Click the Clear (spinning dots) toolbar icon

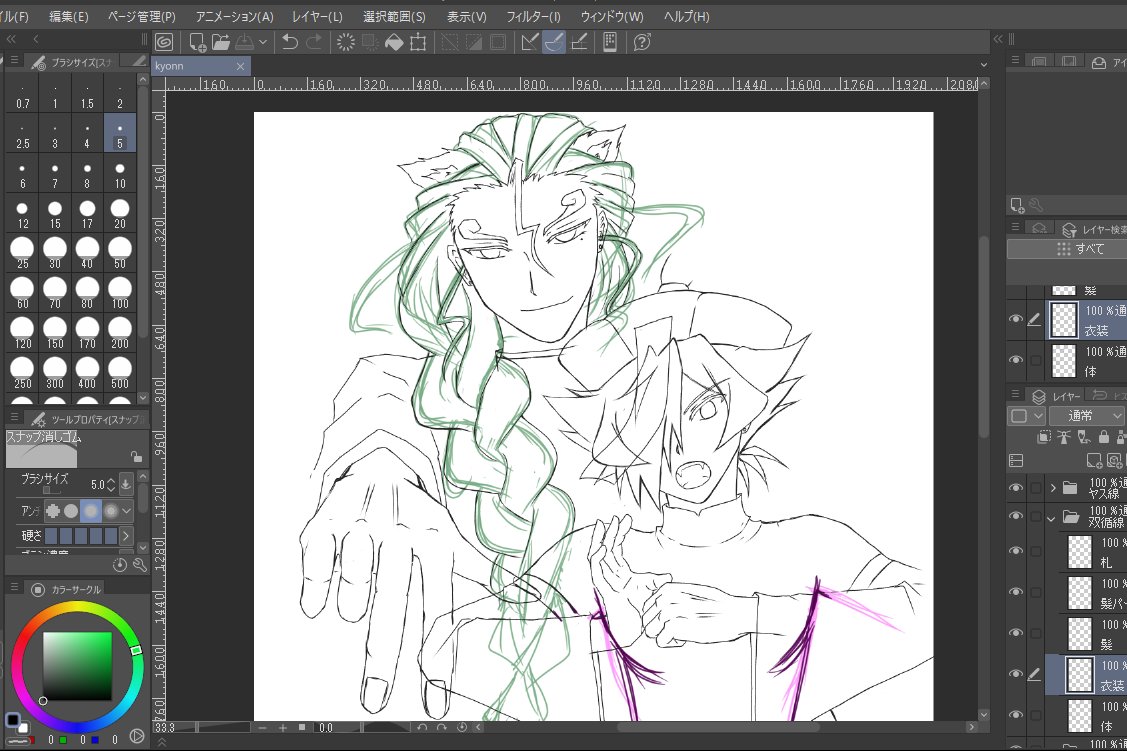[x=346, y=42]
